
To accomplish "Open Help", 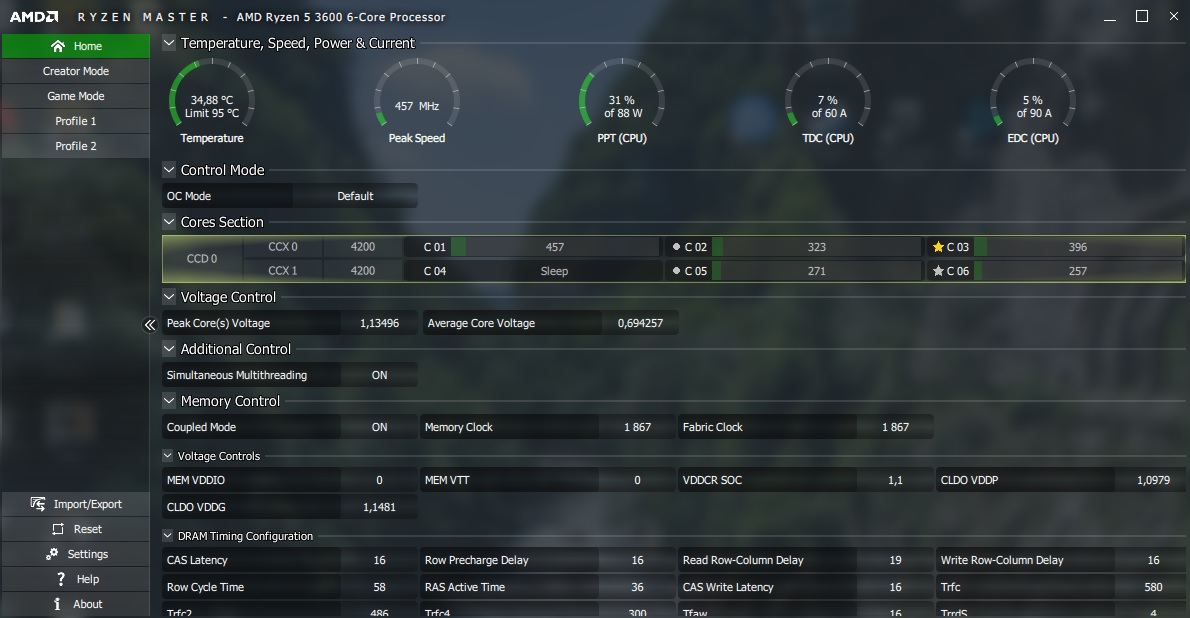I will [x=76, y=579].
